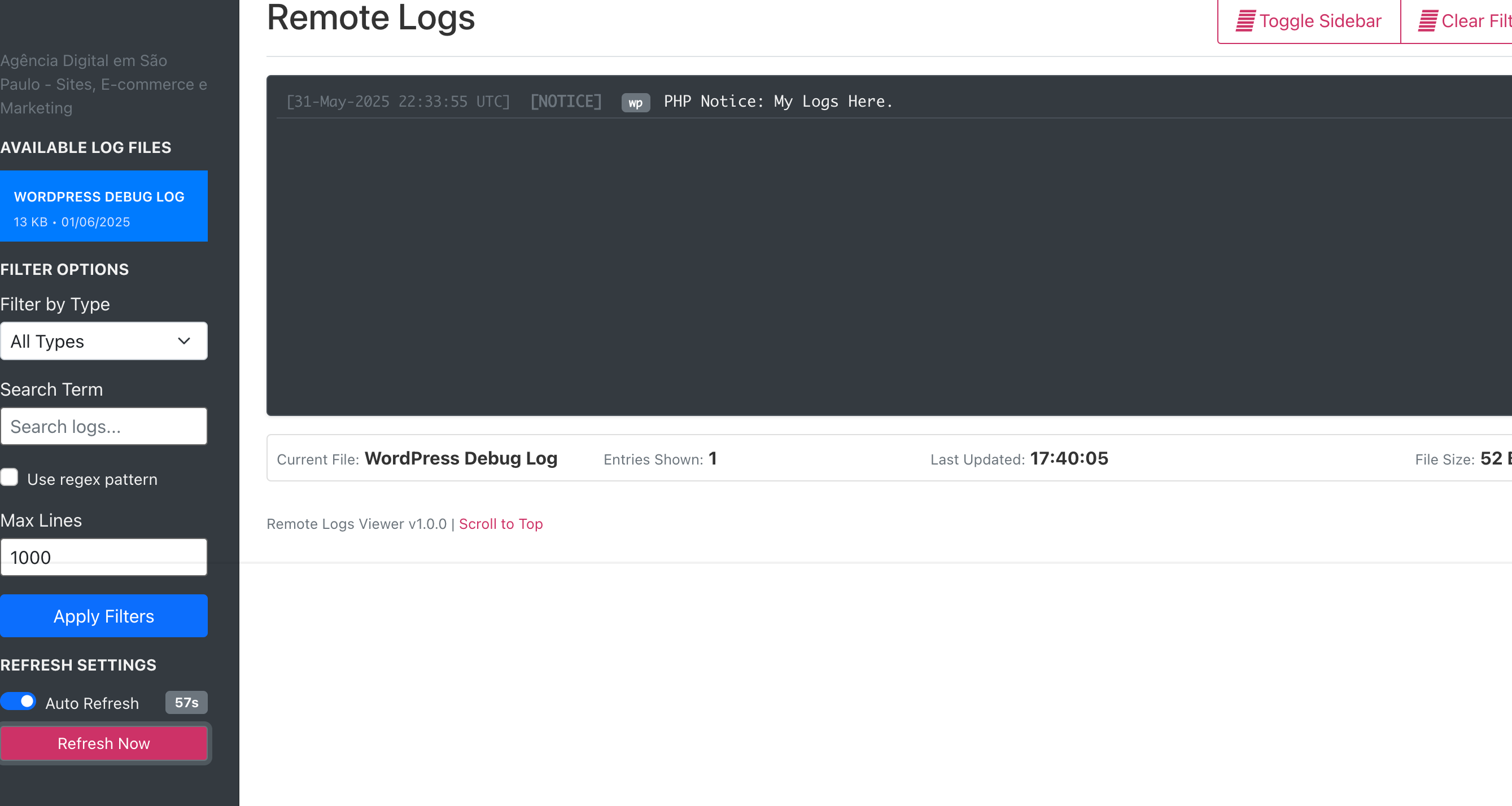The height and width of the screenshot is (806, 1512).
Task: Click the Refresh Now button
Action: point(104,743)
